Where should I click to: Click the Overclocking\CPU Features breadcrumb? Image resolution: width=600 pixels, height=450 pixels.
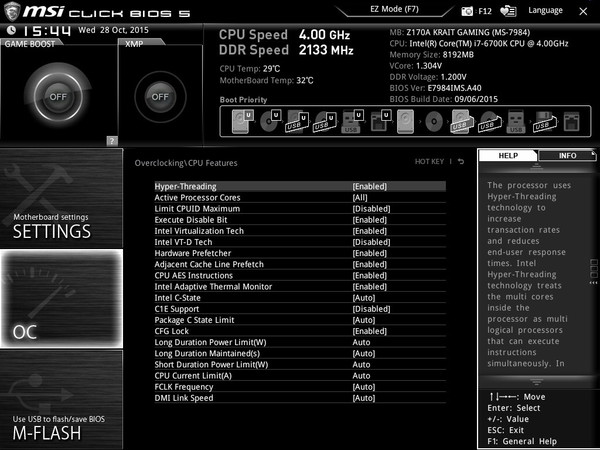(x=186, y=163)
